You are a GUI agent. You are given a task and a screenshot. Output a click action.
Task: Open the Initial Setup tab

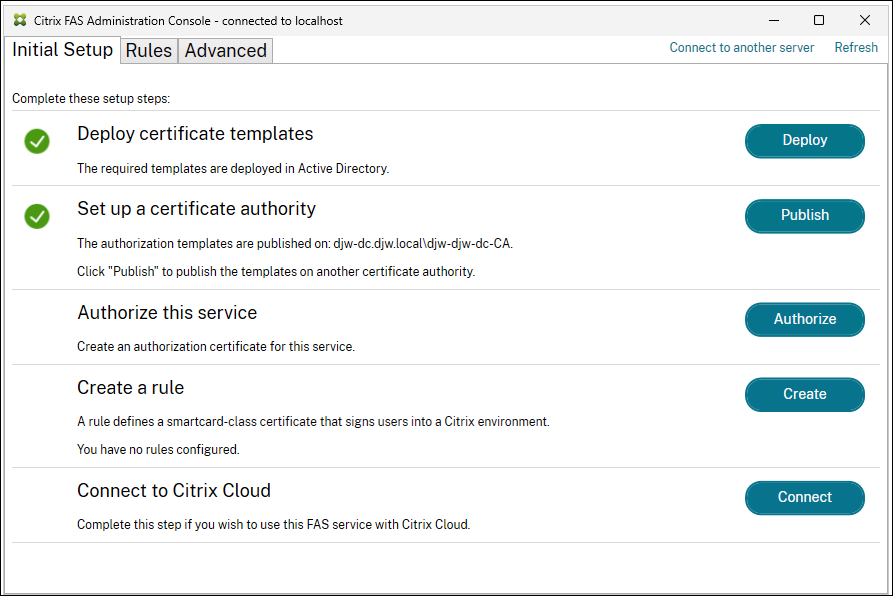pyautogui.click(x=62, y=49)
